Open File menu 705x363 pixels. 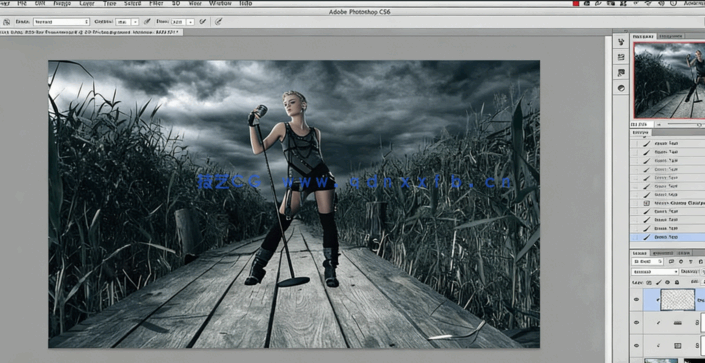tap(22, 3)
